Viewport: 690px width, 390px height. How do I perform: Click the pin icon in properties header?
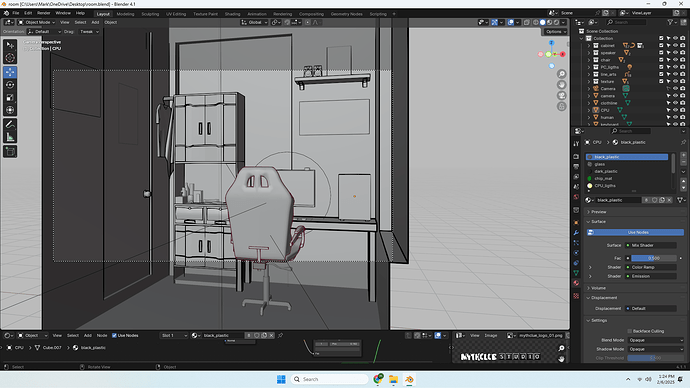(683, 142)
